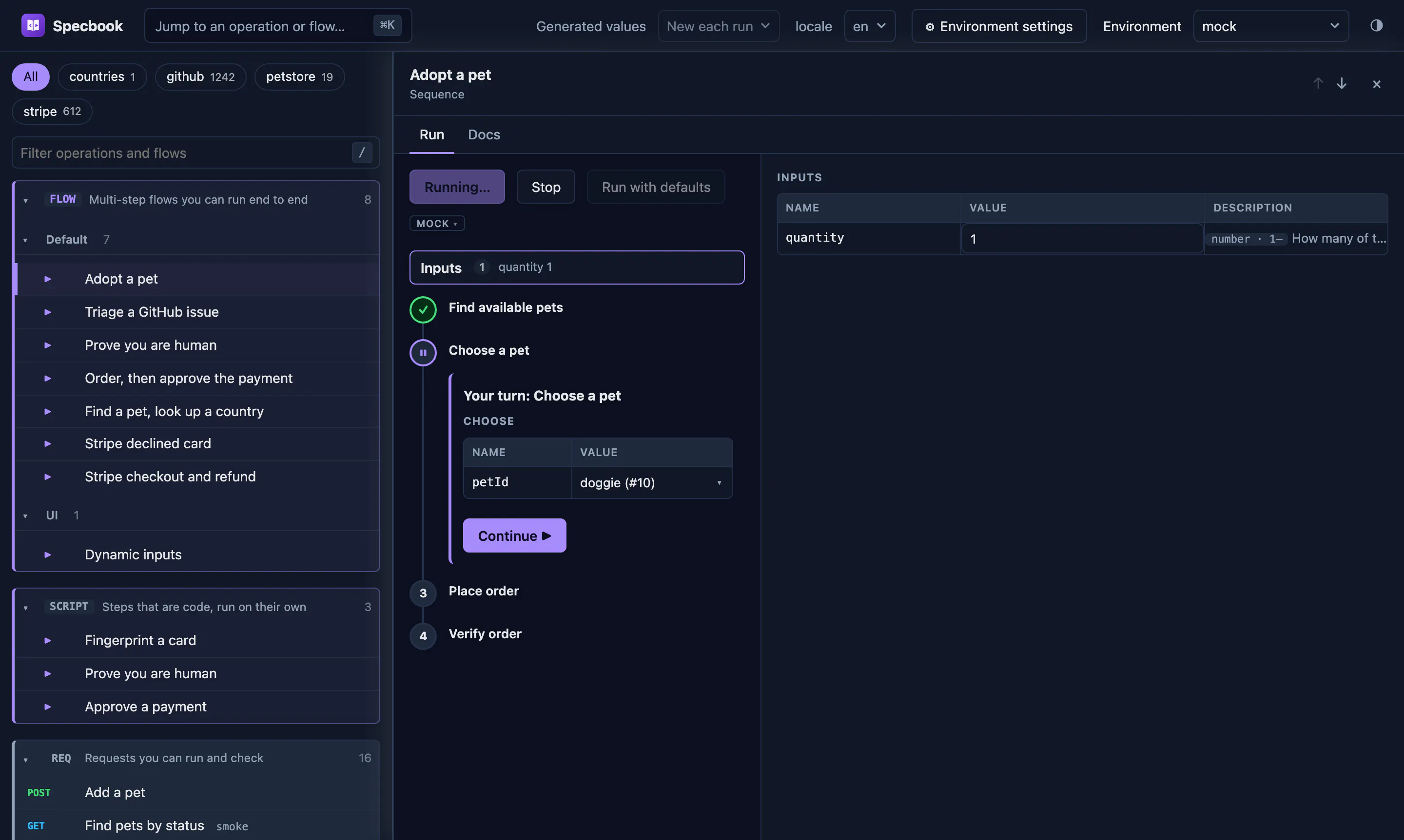Filter by the countries chip
The width and height of the screenshot is (1404, 840).
(102, 76)
